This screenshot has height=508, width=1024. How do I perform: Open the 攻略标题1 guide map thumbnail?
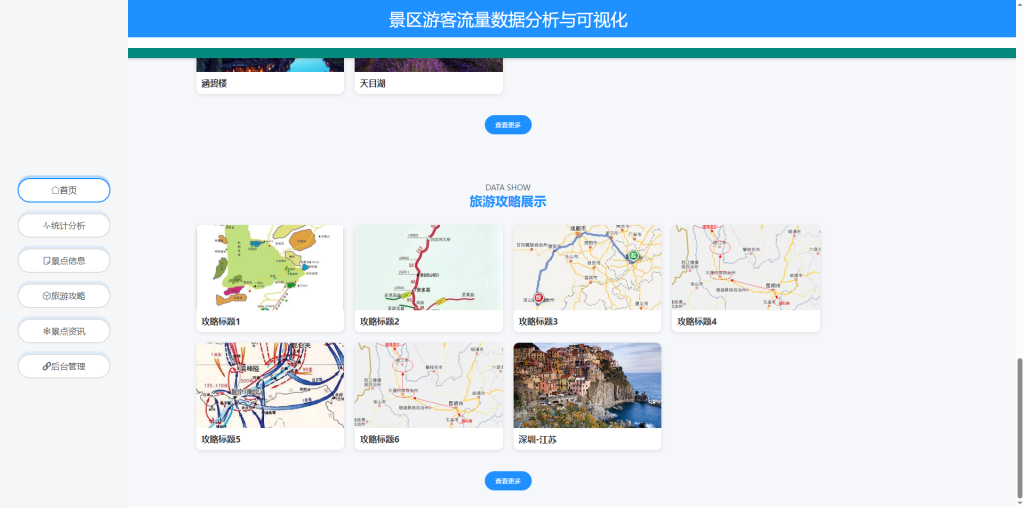point(270,267)
